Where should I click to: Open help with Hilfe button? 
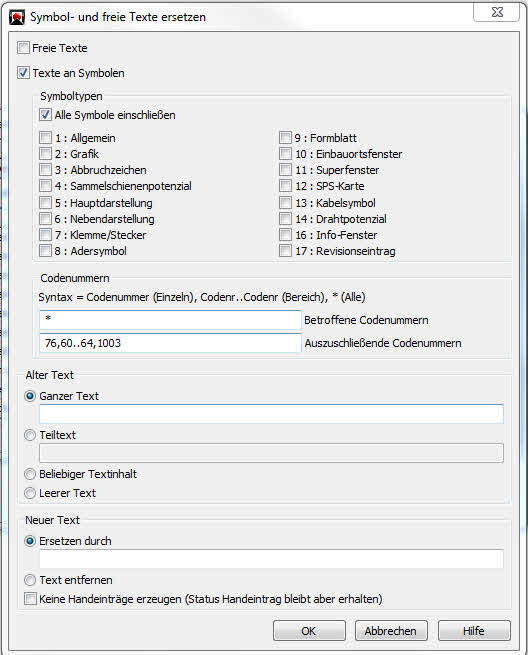(474, 630)
